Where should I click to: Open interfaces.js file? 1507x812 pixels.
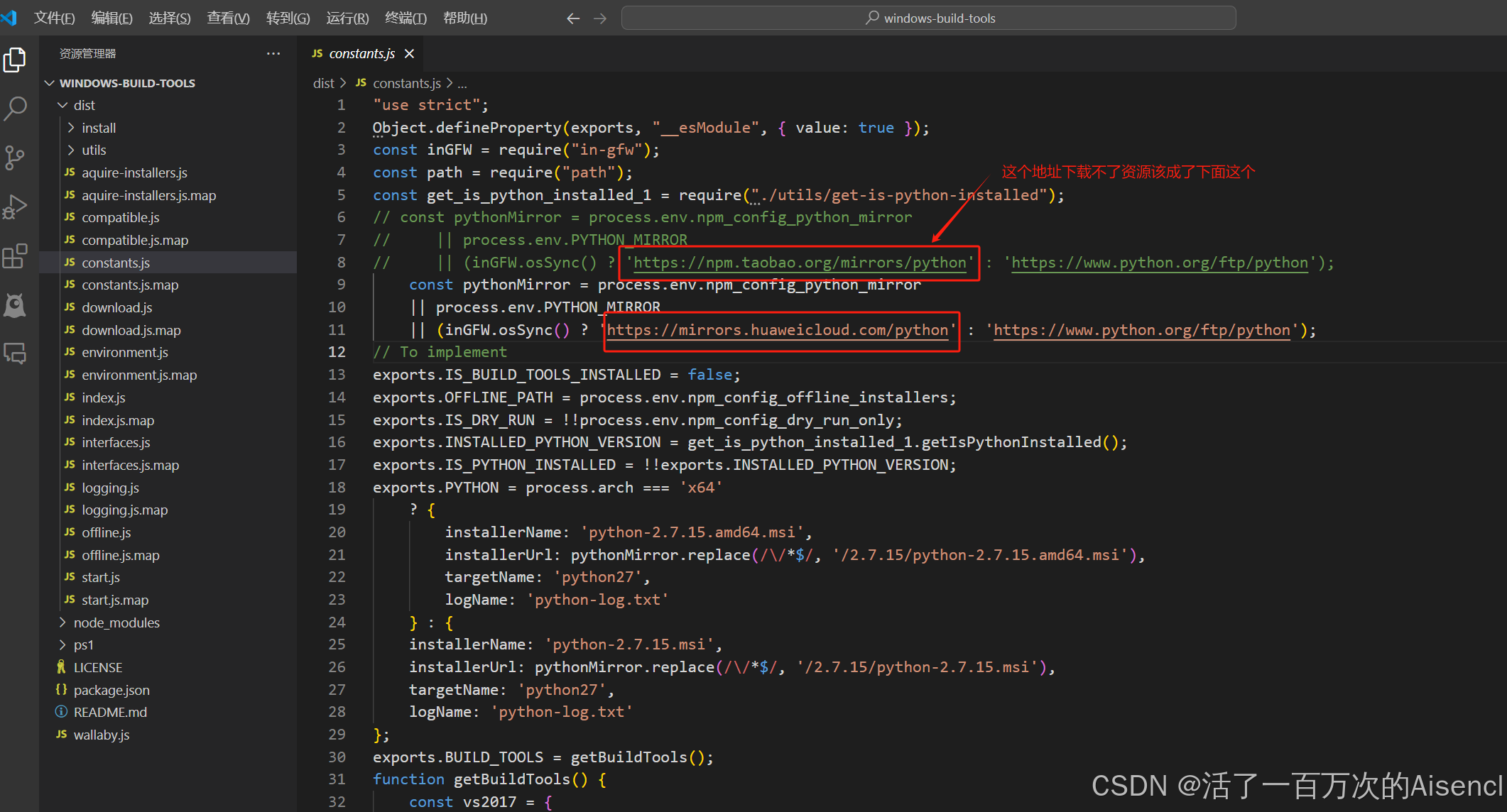pos(116,442)
